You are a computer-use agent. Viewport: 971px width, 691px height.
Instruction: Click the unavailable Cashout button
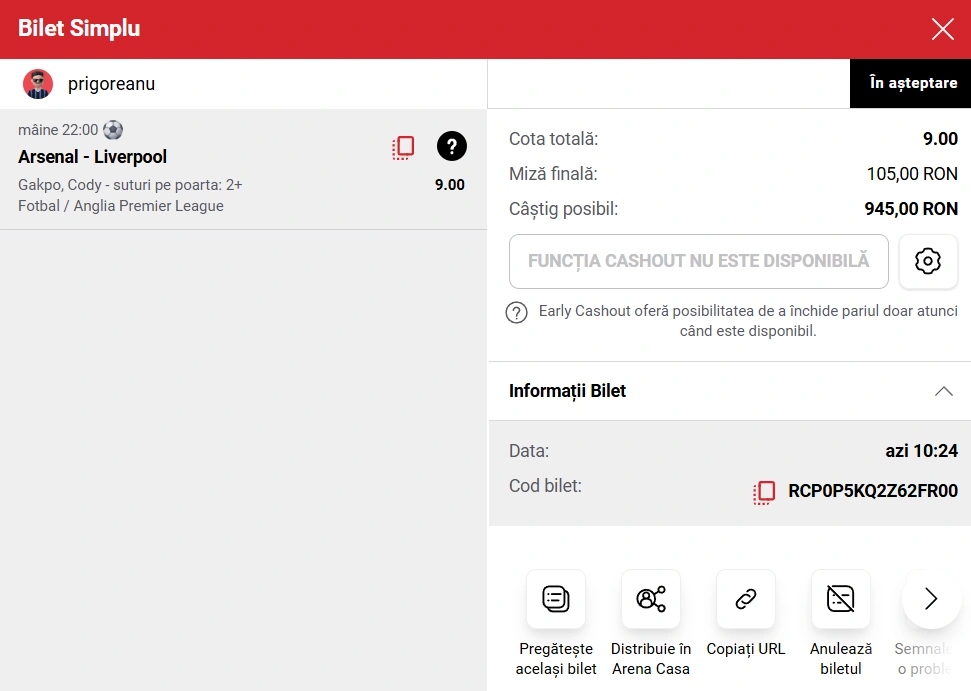pyautogui.click(x=698, y=261)
